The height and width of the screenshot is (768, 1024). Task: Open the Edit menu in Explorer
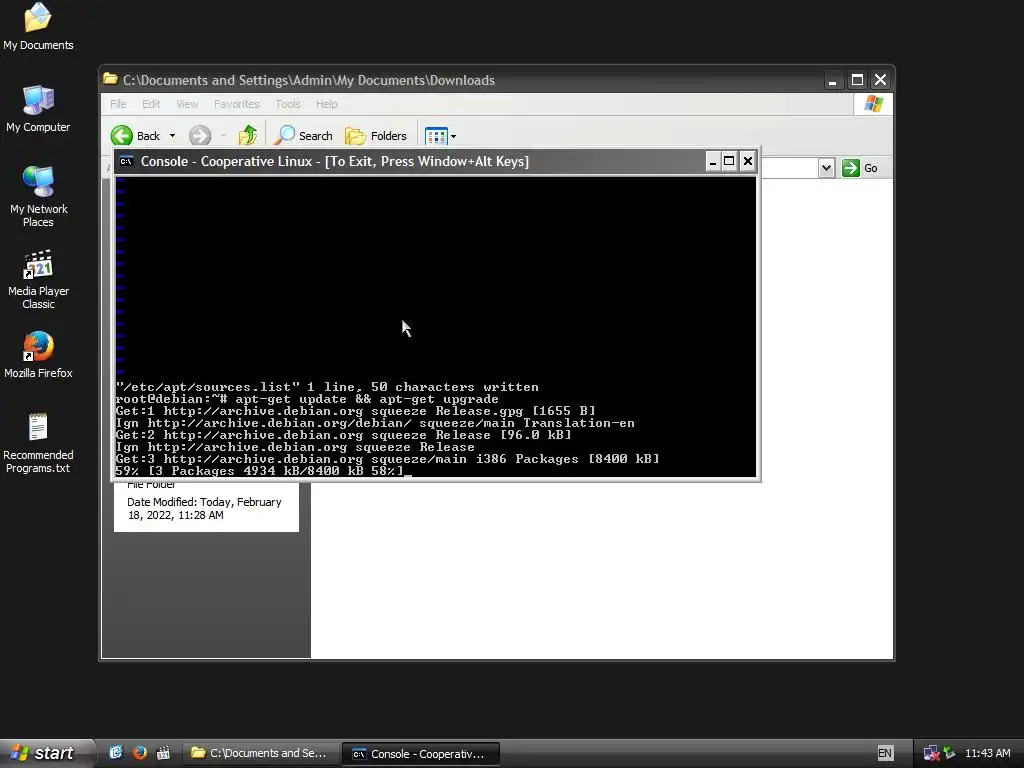[151, 104]
